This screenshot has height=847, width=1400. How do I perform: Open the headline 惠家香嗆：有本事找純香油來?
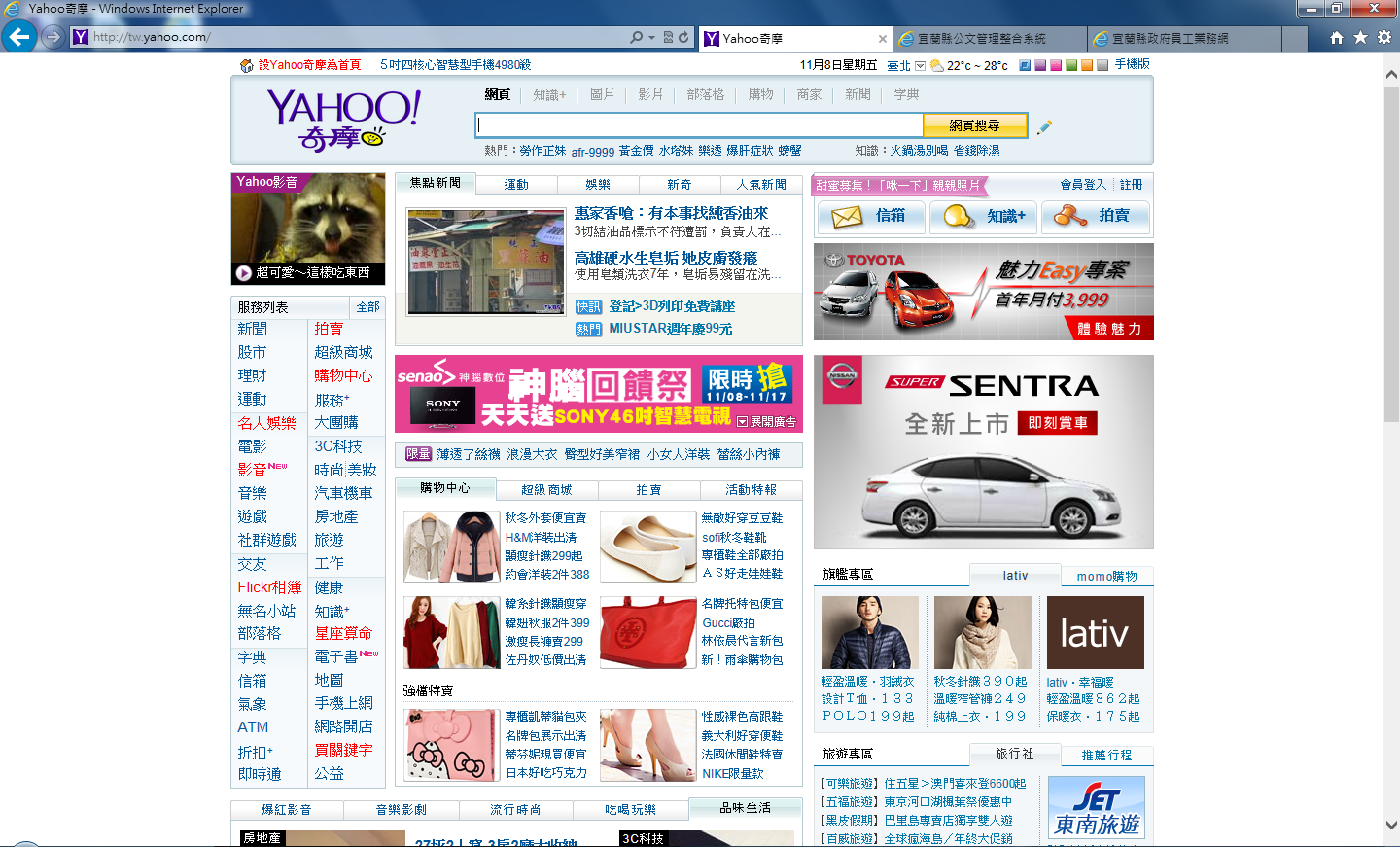click(671, 213)
